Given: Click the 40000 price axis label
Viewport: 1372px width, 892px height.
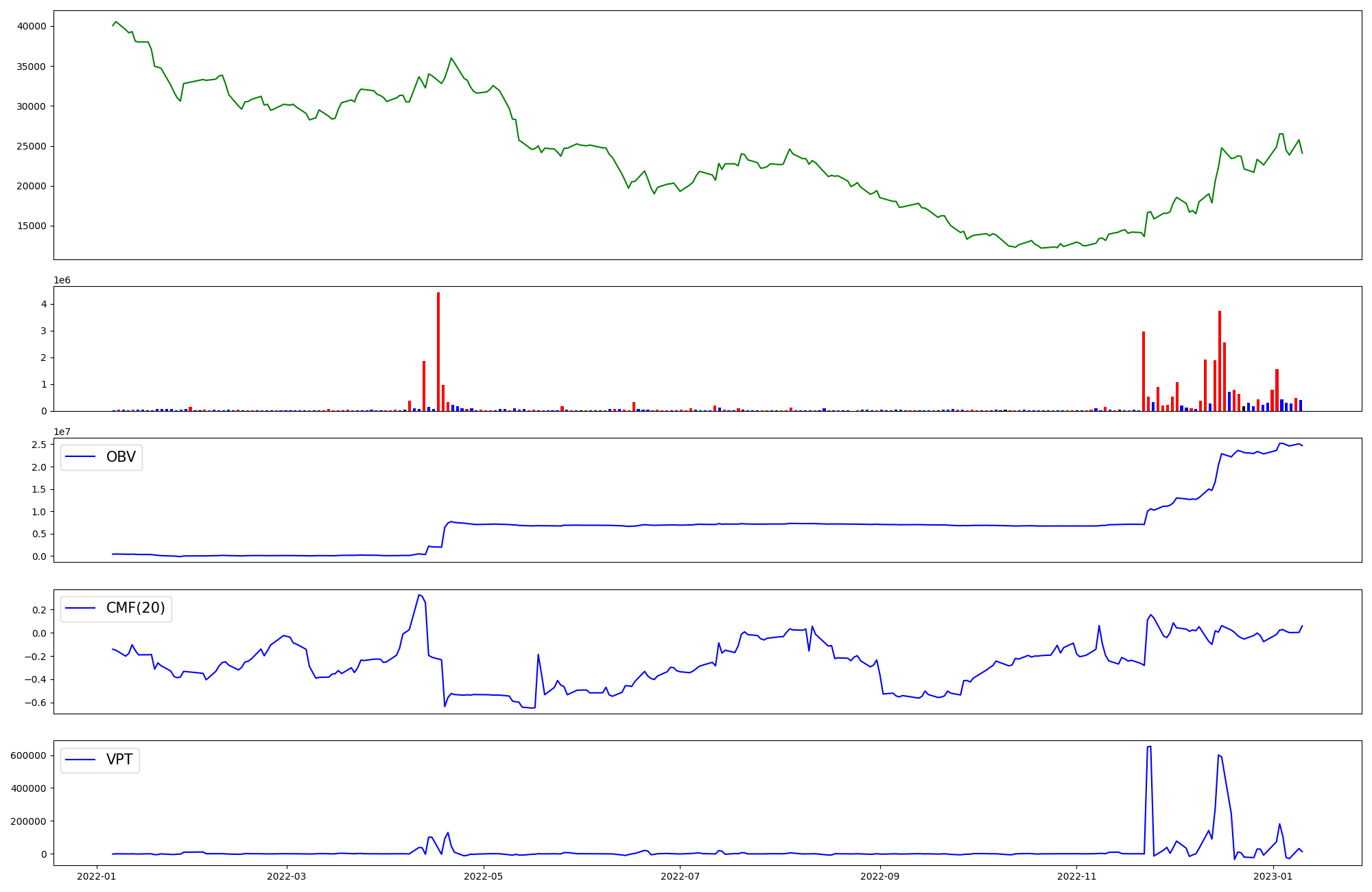Looking at the screenshot, I should click(x=32, y=26).
